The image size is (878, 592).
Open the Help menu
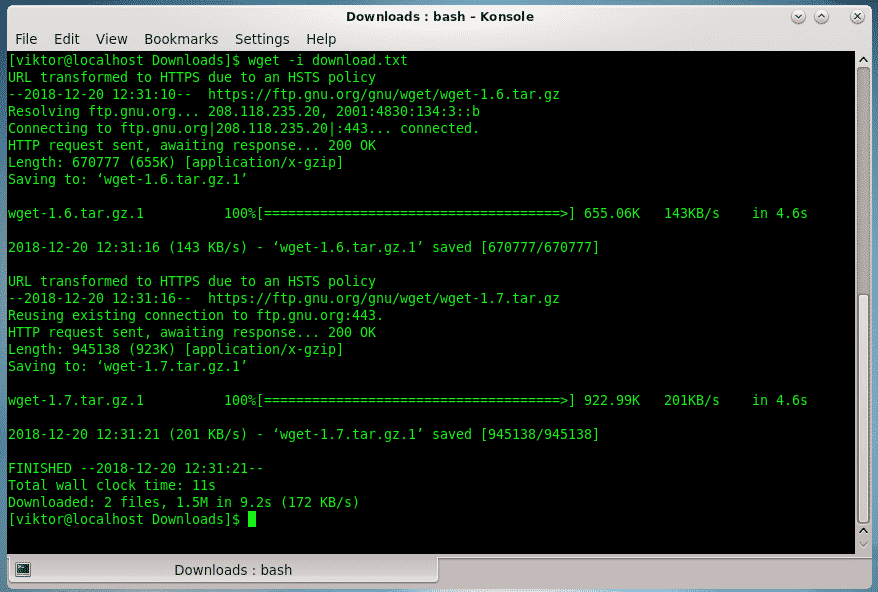(x=321, y=39)
